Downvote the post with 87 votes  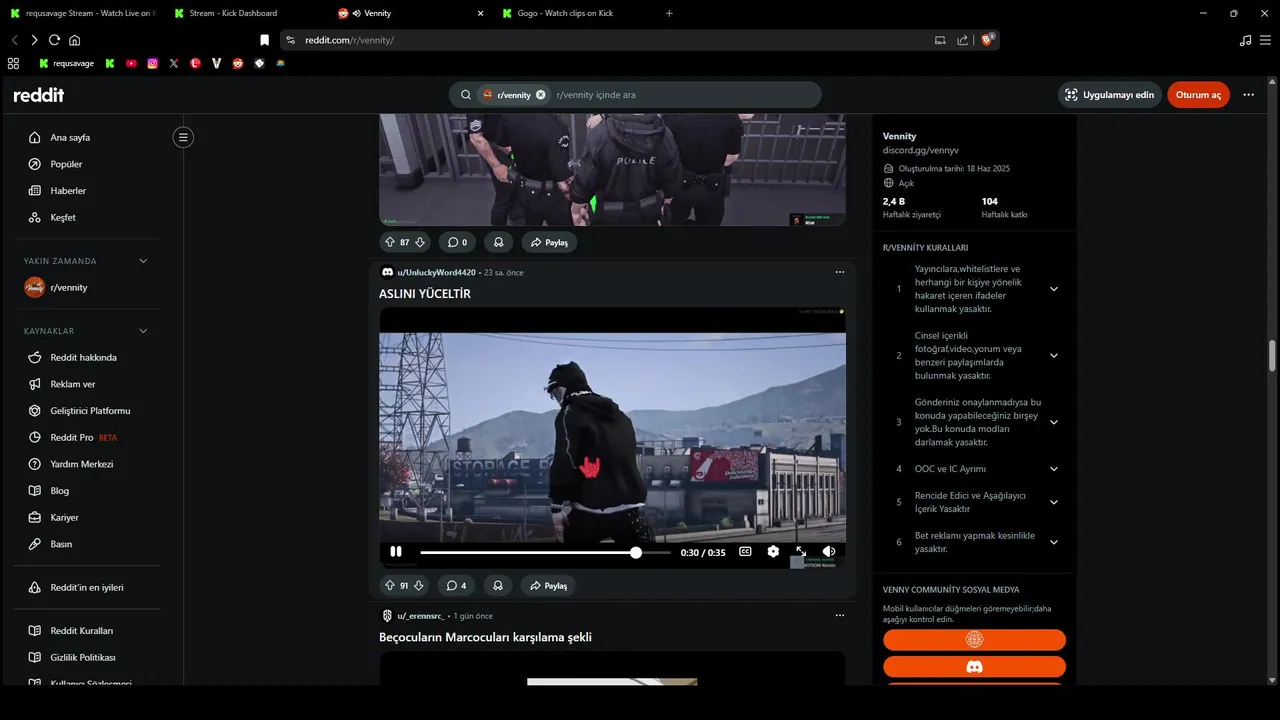point(420,242)
